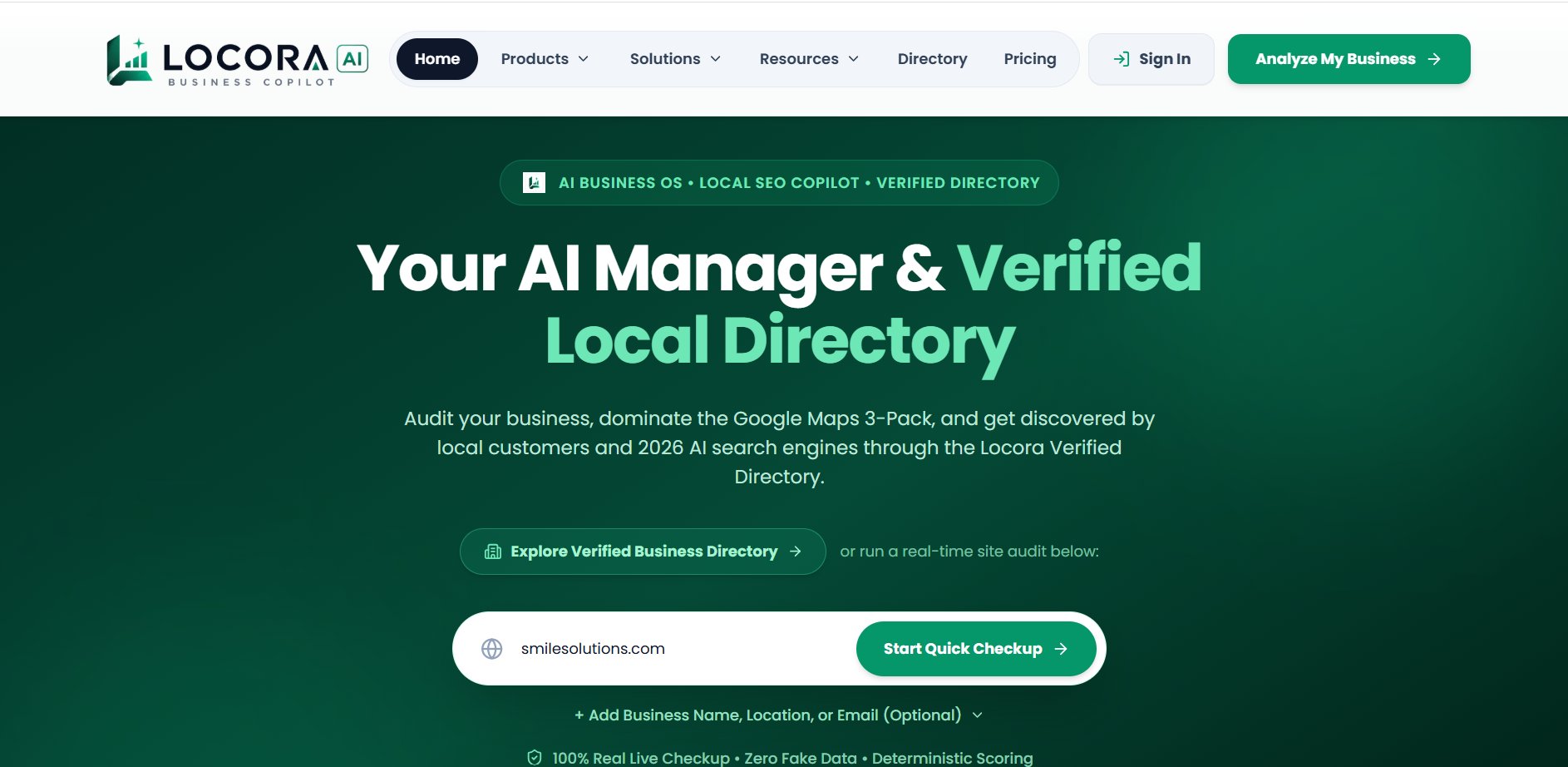Click Explore Verified Business Directory
Screen dimensions: 1568x767
(x=643, y=552)
